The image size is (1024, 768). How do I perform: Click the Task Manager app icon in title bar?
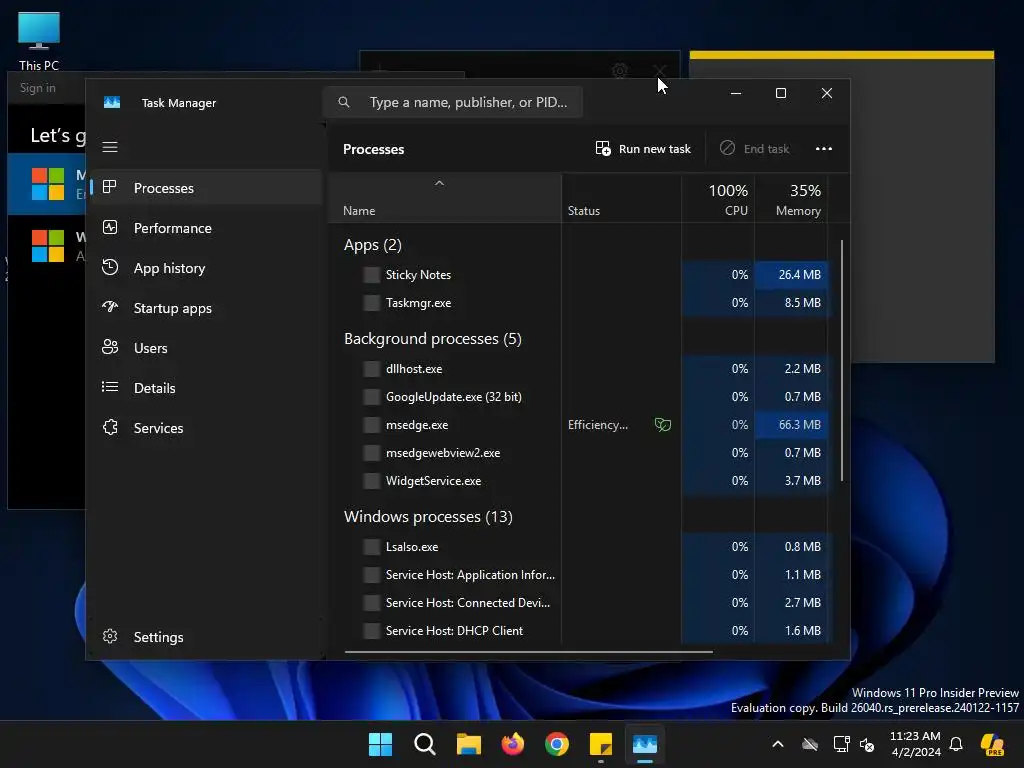[x=112, y=103]
